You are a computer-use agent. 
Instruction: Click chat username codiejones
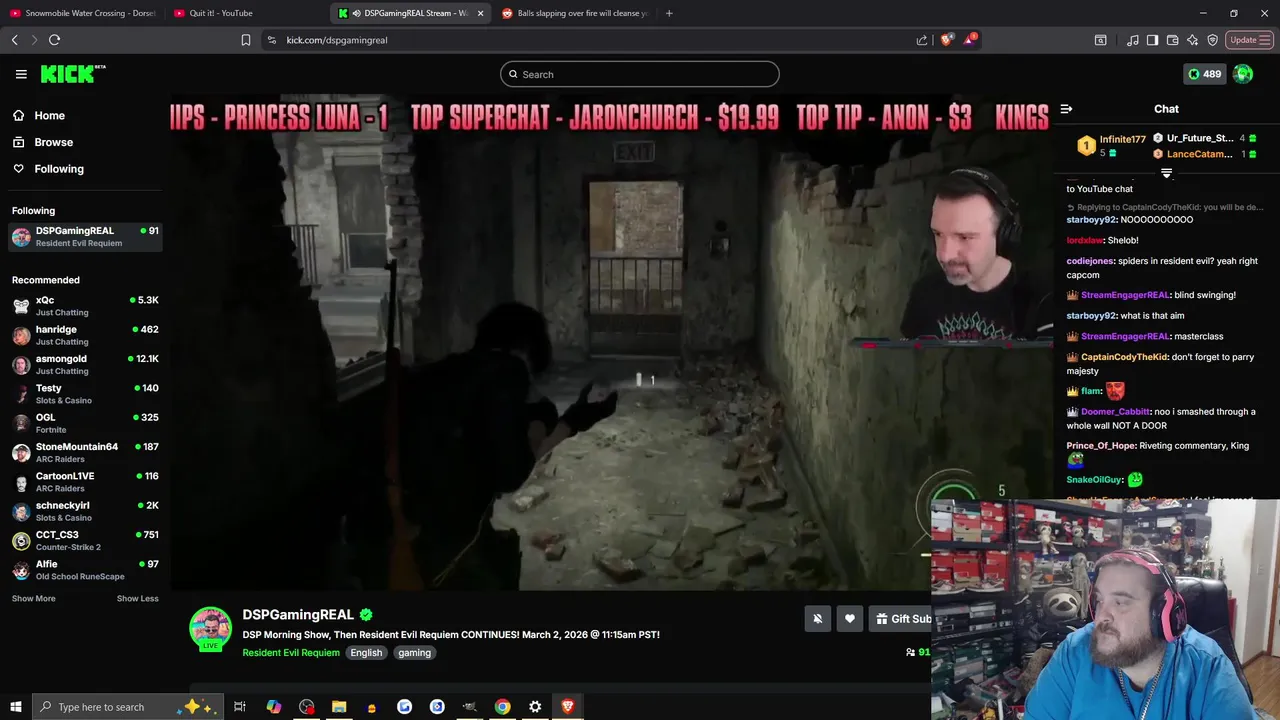1090,261
